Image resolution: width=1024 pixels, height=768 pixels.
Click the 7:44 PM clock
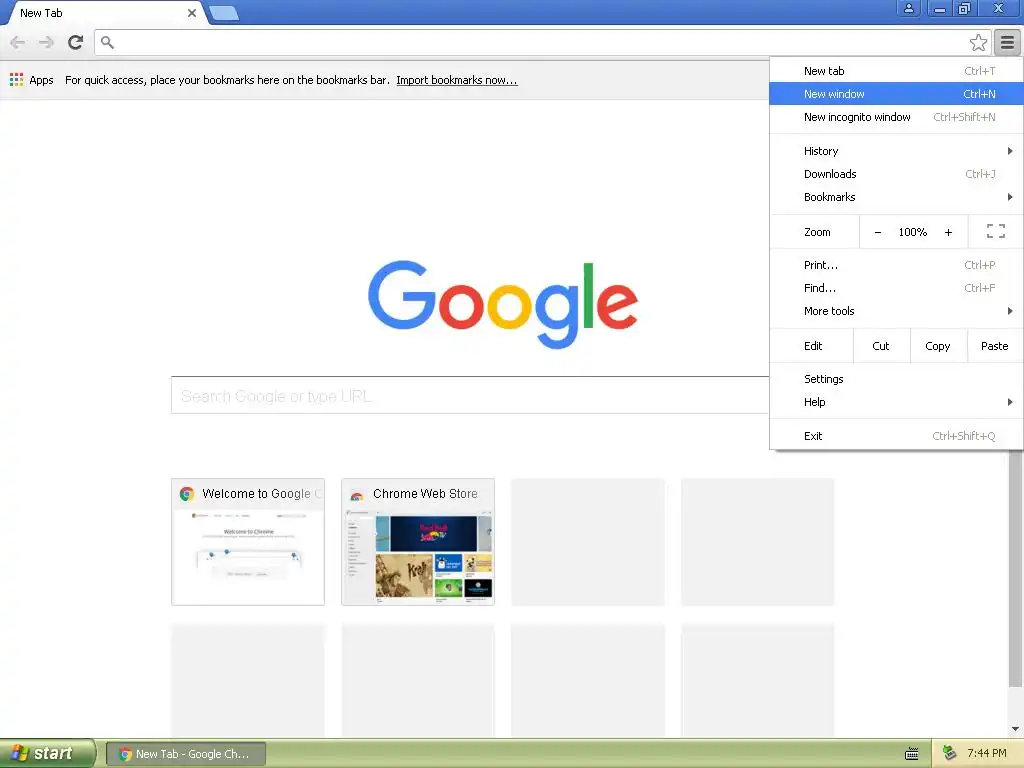[x=987, y=753]
